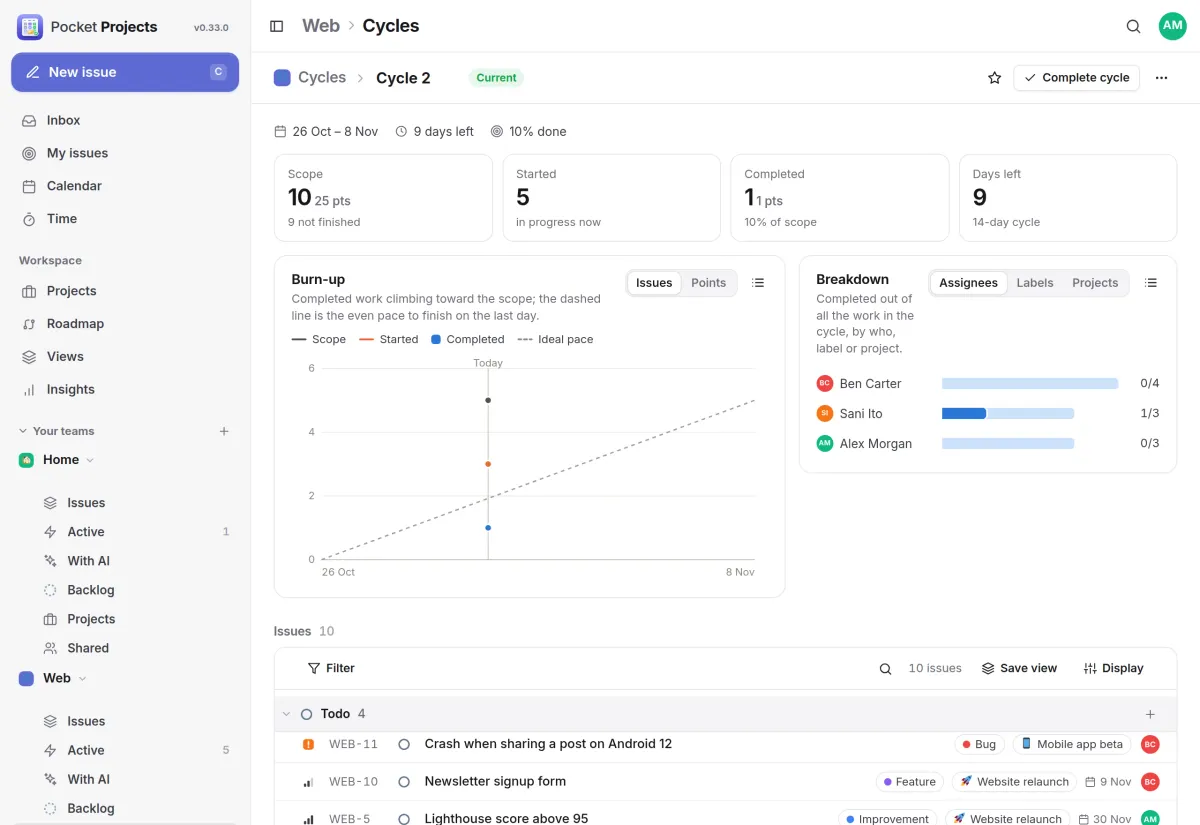Open Web team Active issues
Screen dimensions: 1200x825
(x=135, y=750)
